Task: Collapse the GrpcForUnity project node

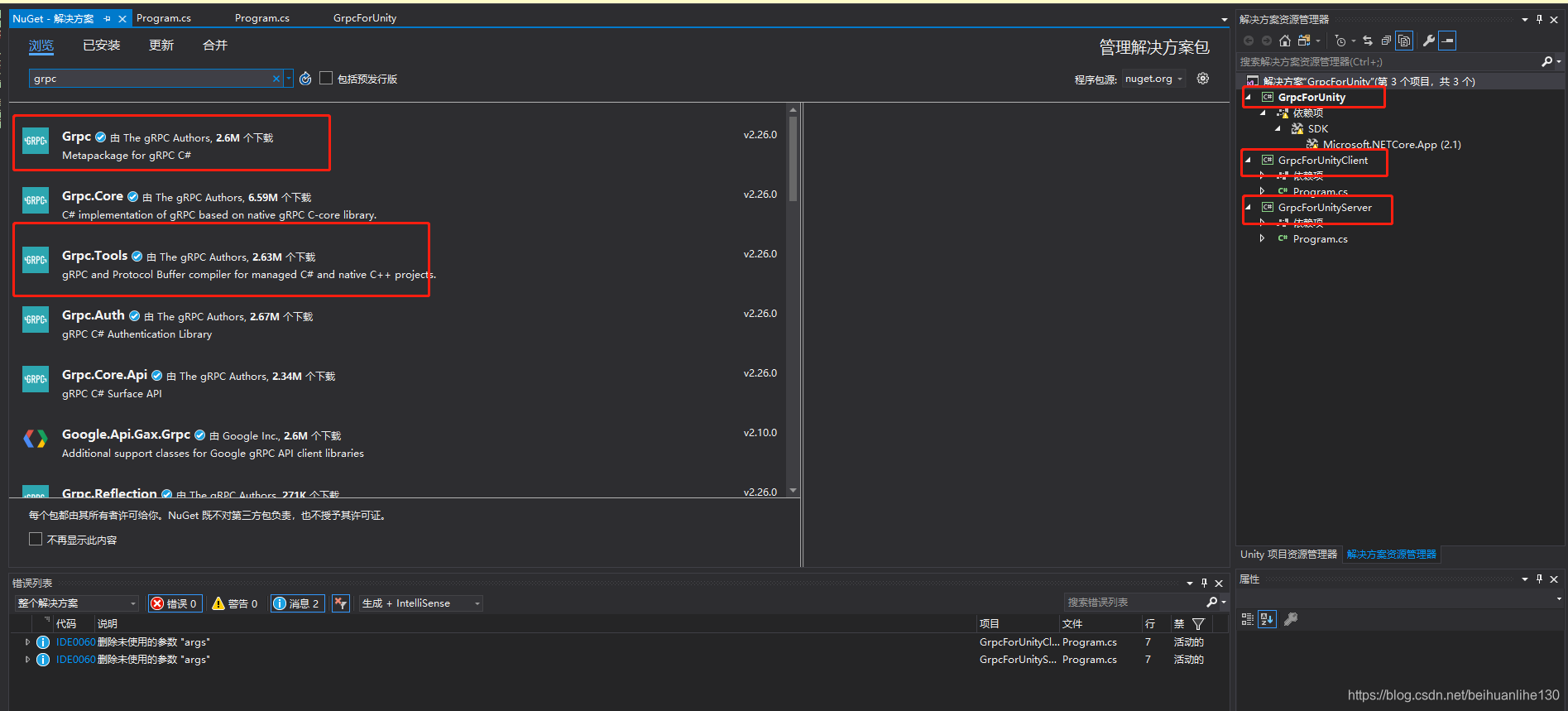Action: (1249, 97)
